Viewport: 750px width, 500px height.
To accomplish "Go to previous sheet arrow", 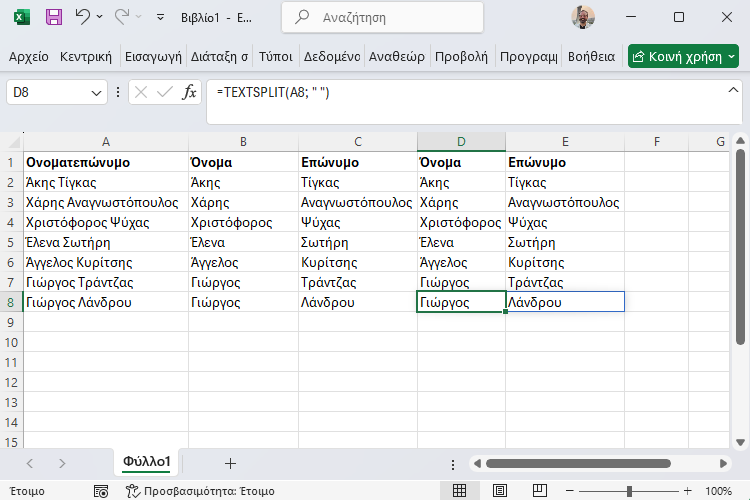I will pyautogui.click(x=30, y=463).
